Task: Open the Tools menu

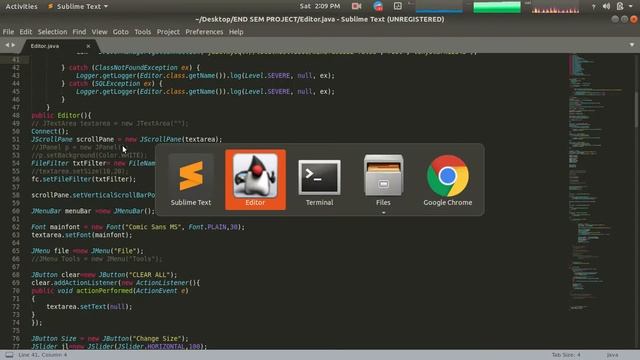Action: (x=142, y=32)
